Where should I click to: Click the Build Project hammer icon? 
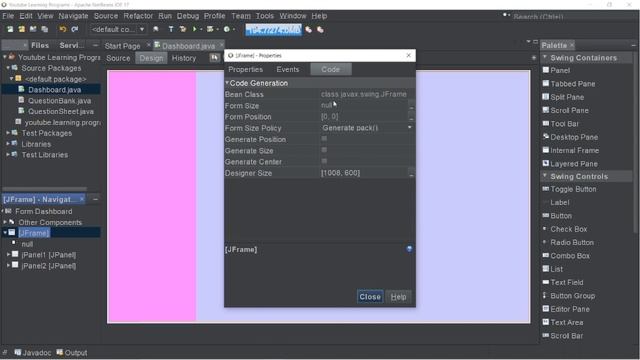pos(171,29)
